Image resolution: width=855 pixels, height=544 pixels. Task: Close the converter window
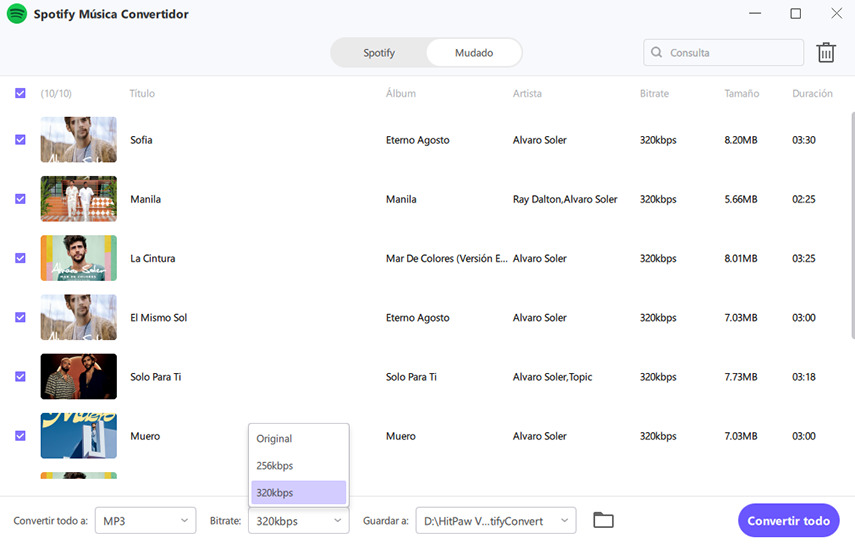tap(836, 13)
